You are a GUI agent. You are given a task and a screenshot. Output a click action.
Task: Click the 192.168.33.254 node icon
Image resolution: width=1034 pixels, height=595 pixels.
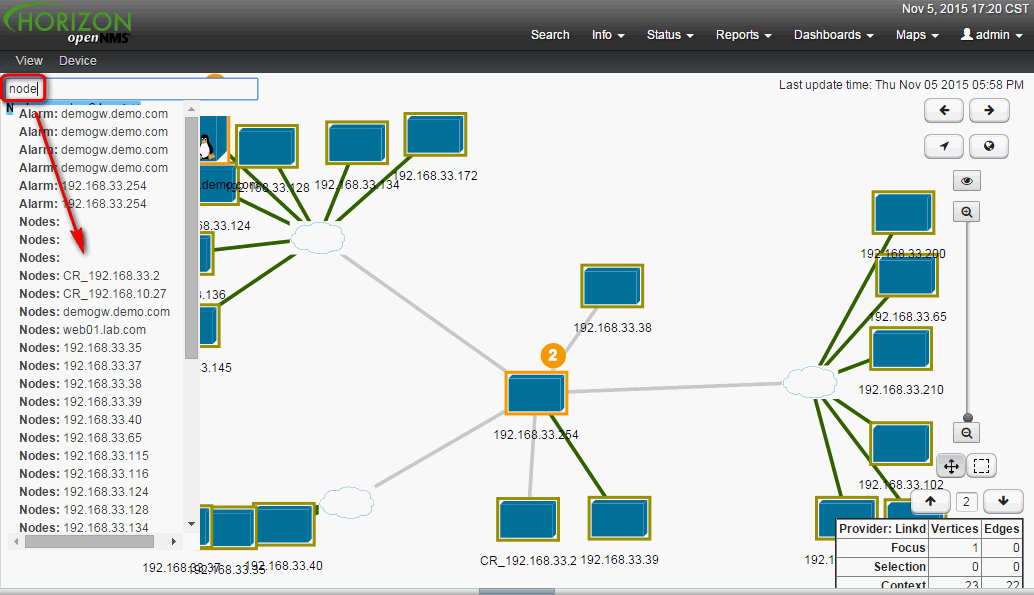[x=536, y=393]
